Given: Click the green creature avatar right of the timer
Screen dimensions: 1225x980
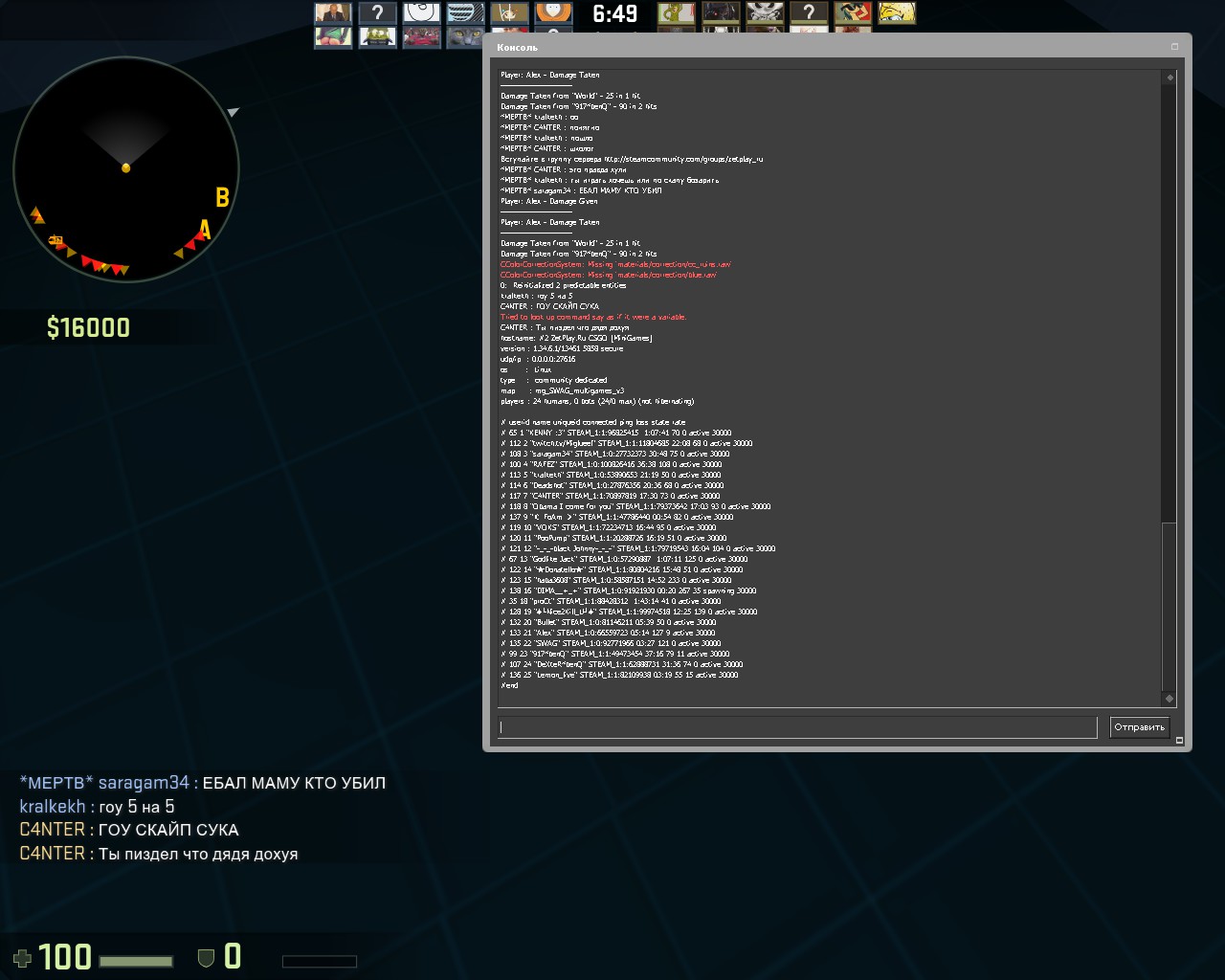Looking at the screenshot, I should (676, 12).
